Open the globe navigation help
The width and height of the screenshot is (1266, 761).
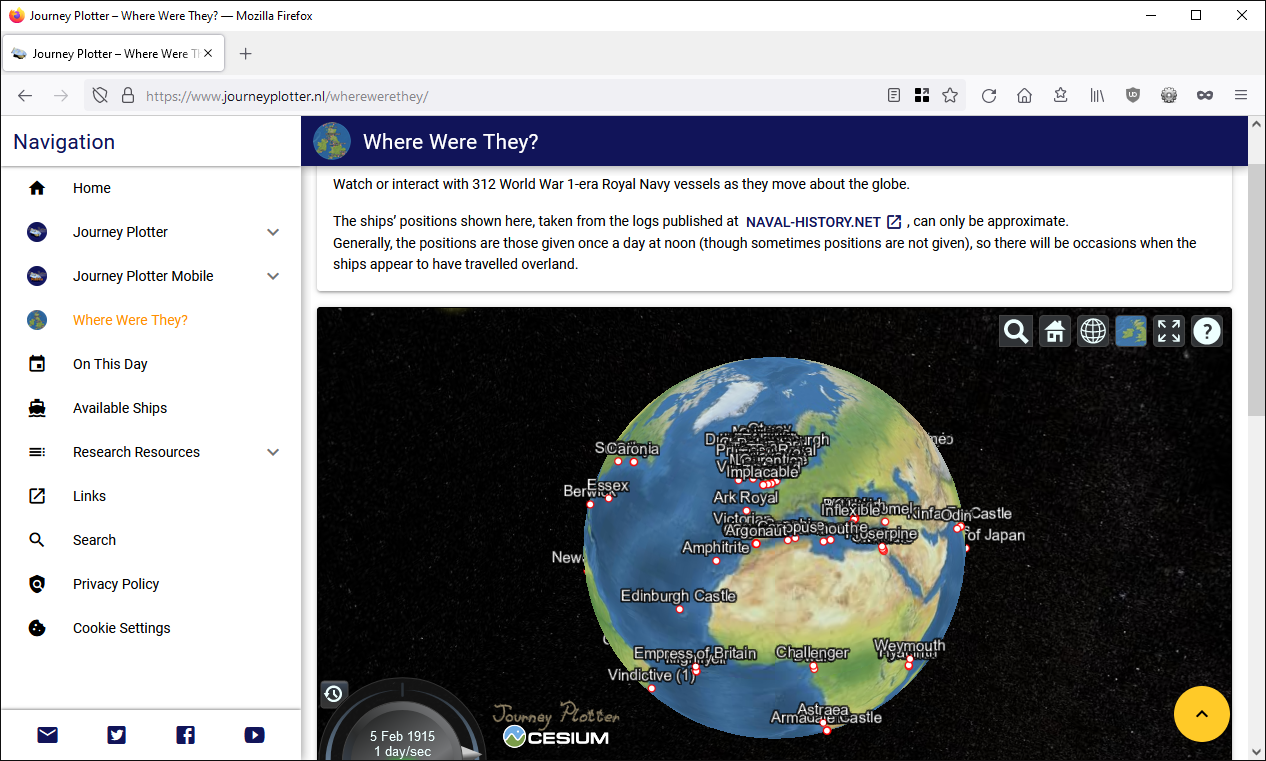(x=1207, y=331)
